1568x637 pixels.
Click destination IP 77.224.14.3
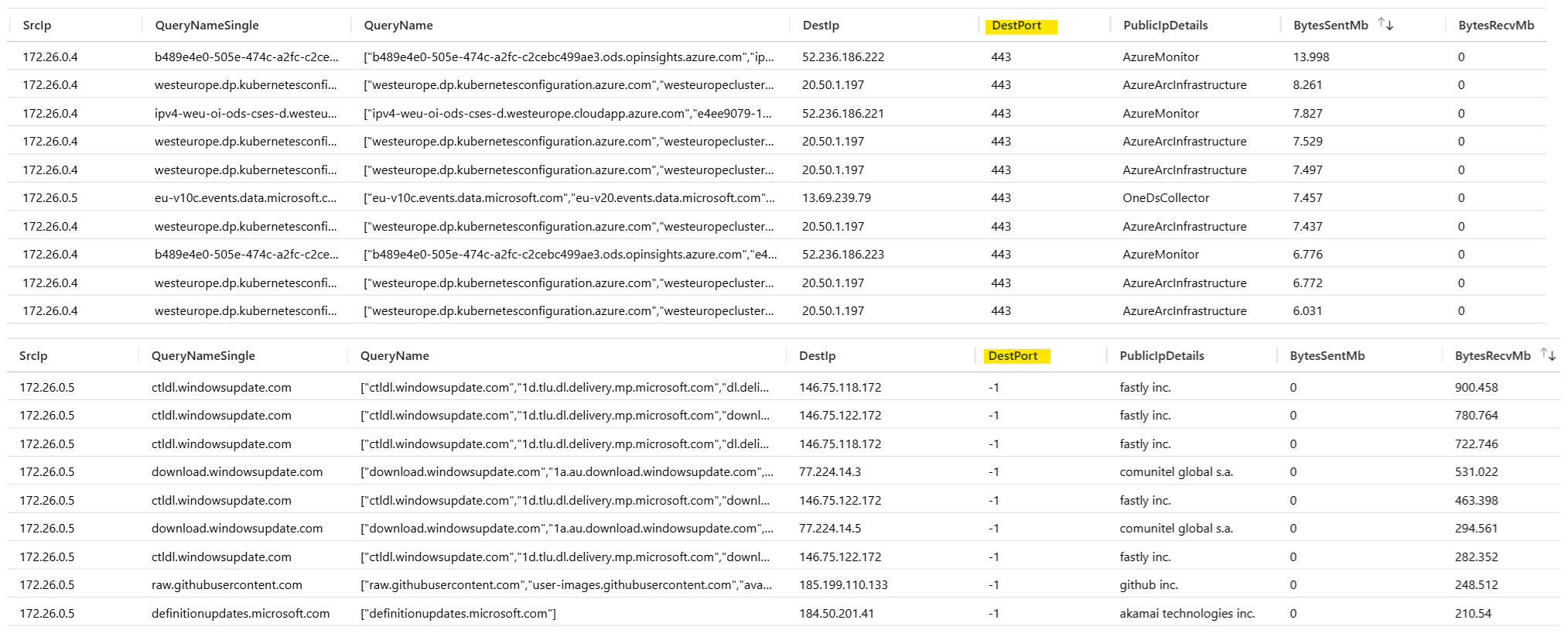[830, 472]
